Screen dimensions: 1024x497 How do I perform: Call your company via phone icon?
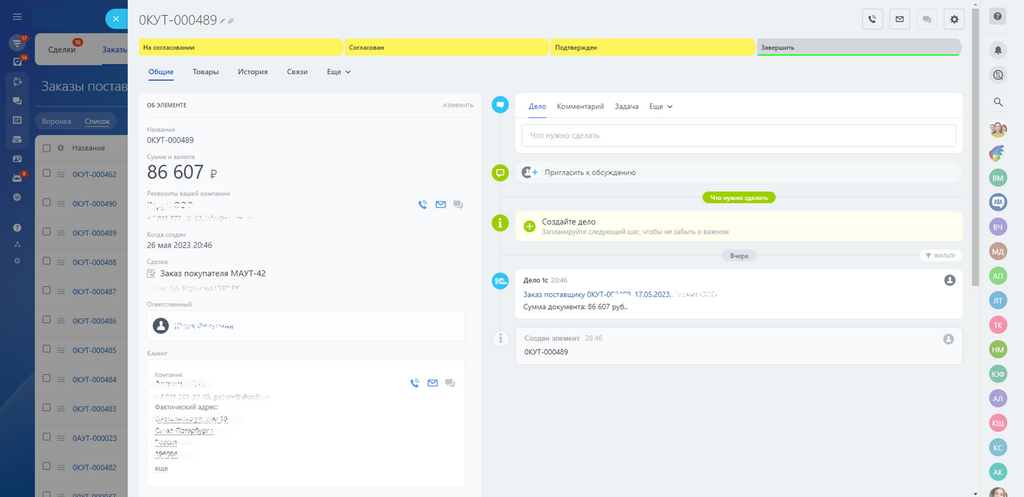click(423, 204)
